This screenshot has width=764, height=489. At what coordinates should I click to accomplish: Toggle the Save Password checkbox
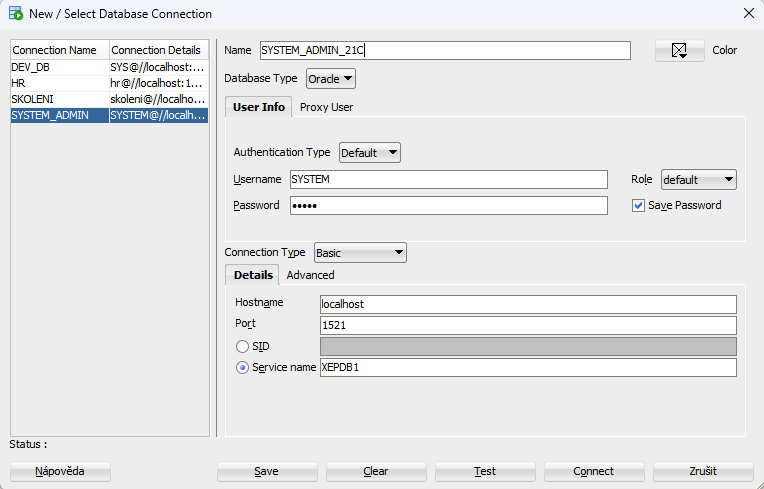[x=639, y=205]
